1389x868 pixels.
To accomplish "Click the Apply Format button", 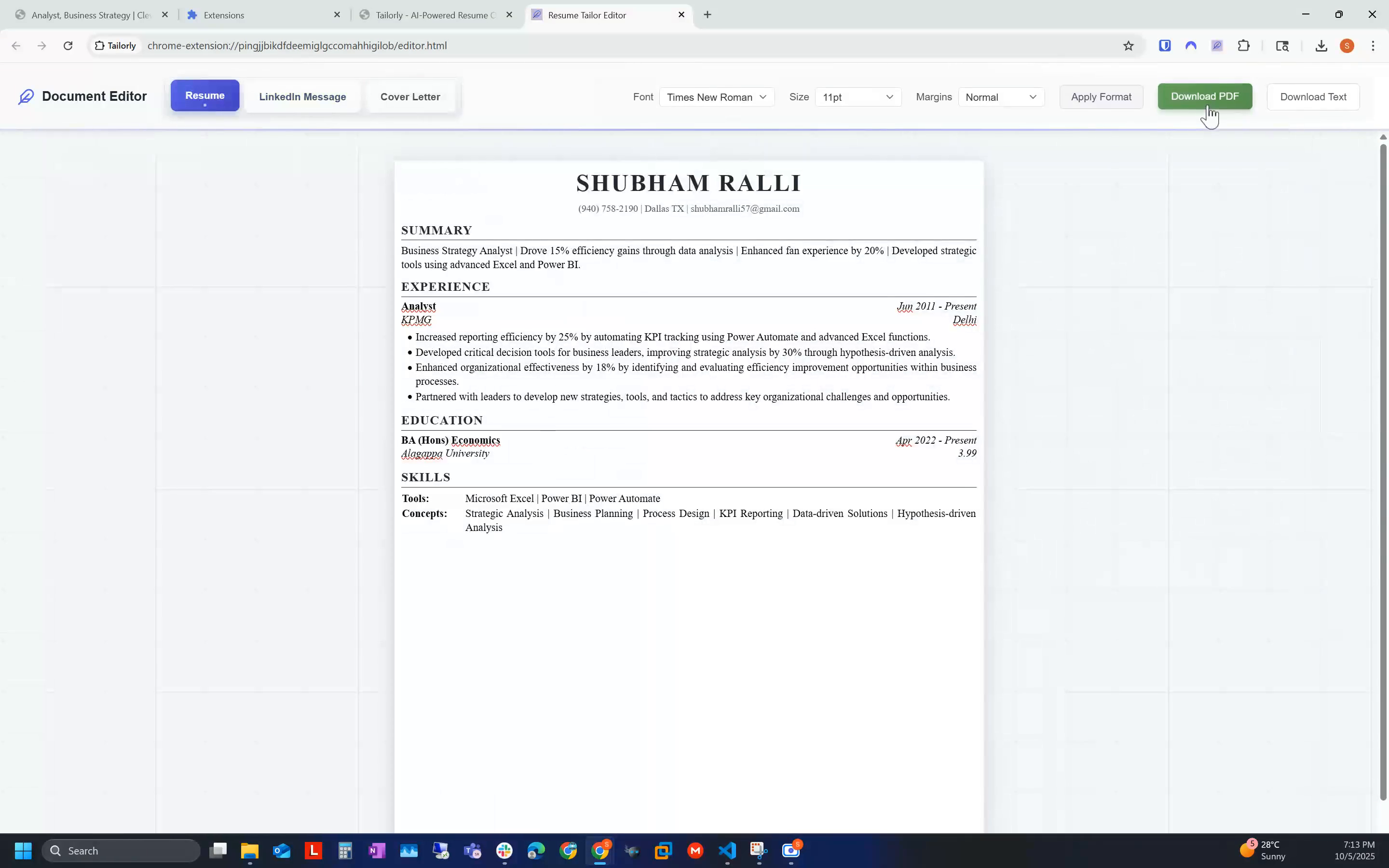I will 1101,96.
